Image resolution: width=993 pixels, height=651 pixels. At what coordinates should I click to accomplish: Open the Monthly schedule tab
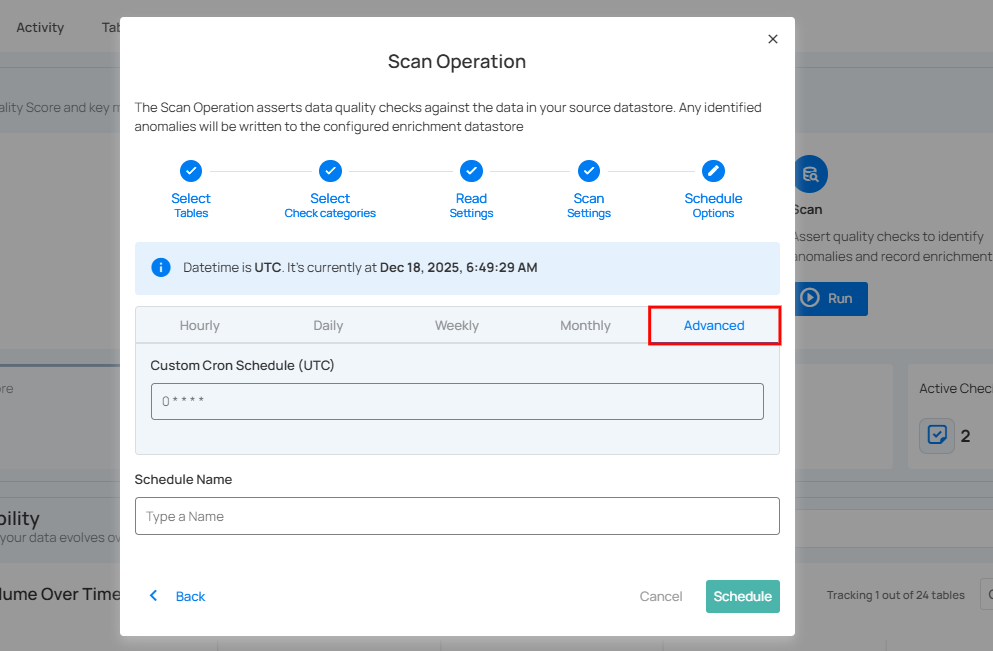(585, 325)
